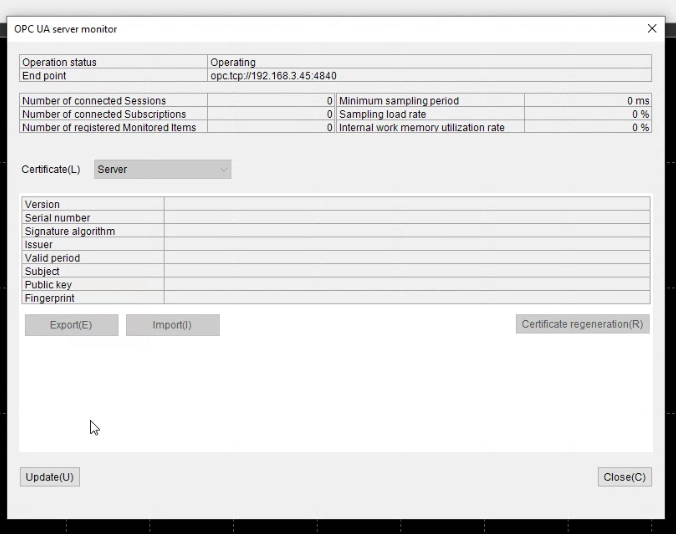Screen dimensions: 676x534
Task: Click the Certificate regeneration(R) button
Action: tap(582, 324)
